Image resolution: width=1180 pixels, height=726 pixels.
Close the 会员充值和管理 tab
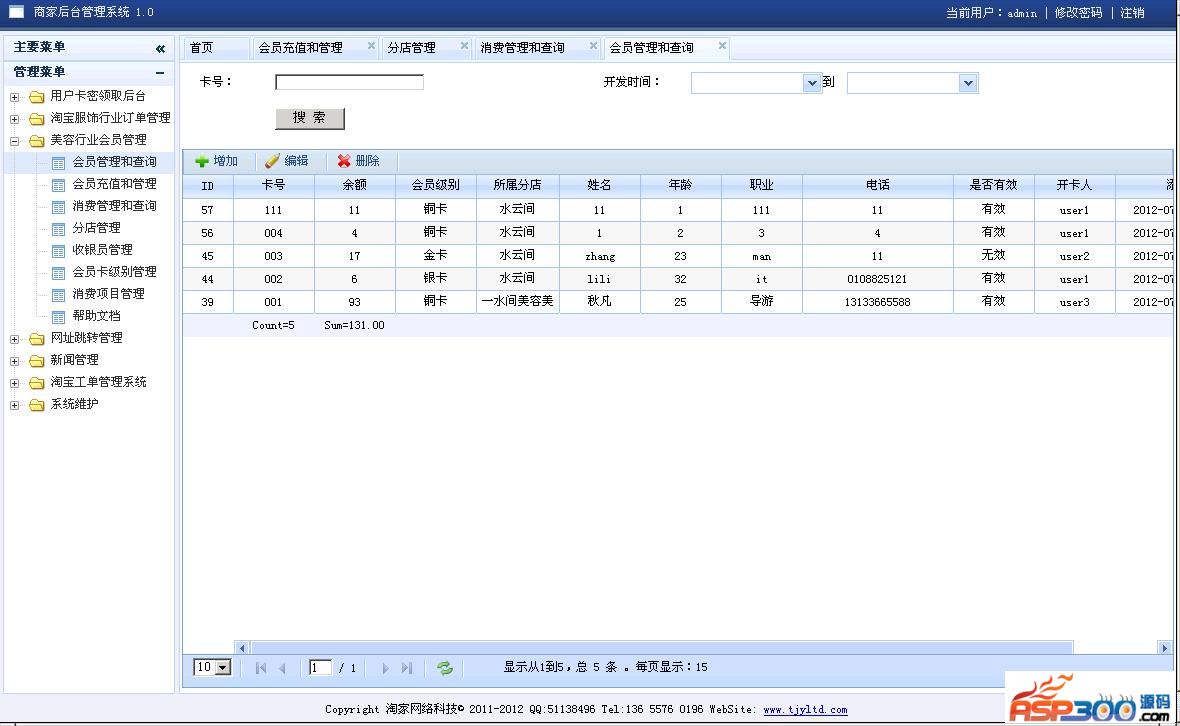(x=371, y=46)
